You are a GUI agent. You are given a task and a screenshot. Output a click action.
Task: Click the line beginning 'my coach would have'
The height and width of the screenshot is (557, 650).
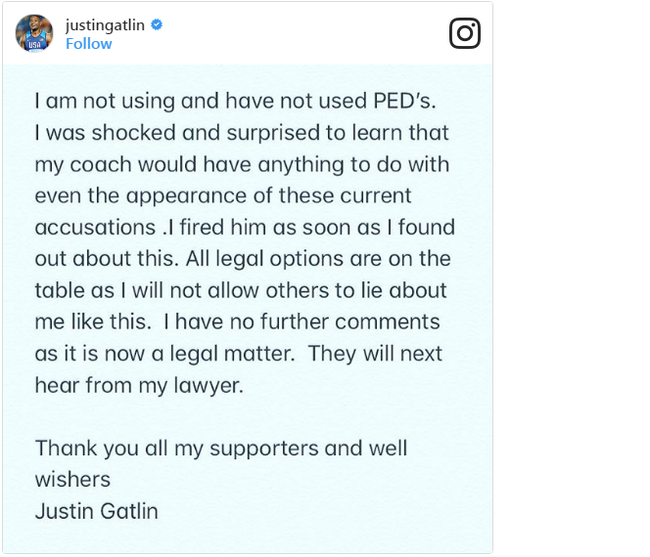click(x=242, y=165)
